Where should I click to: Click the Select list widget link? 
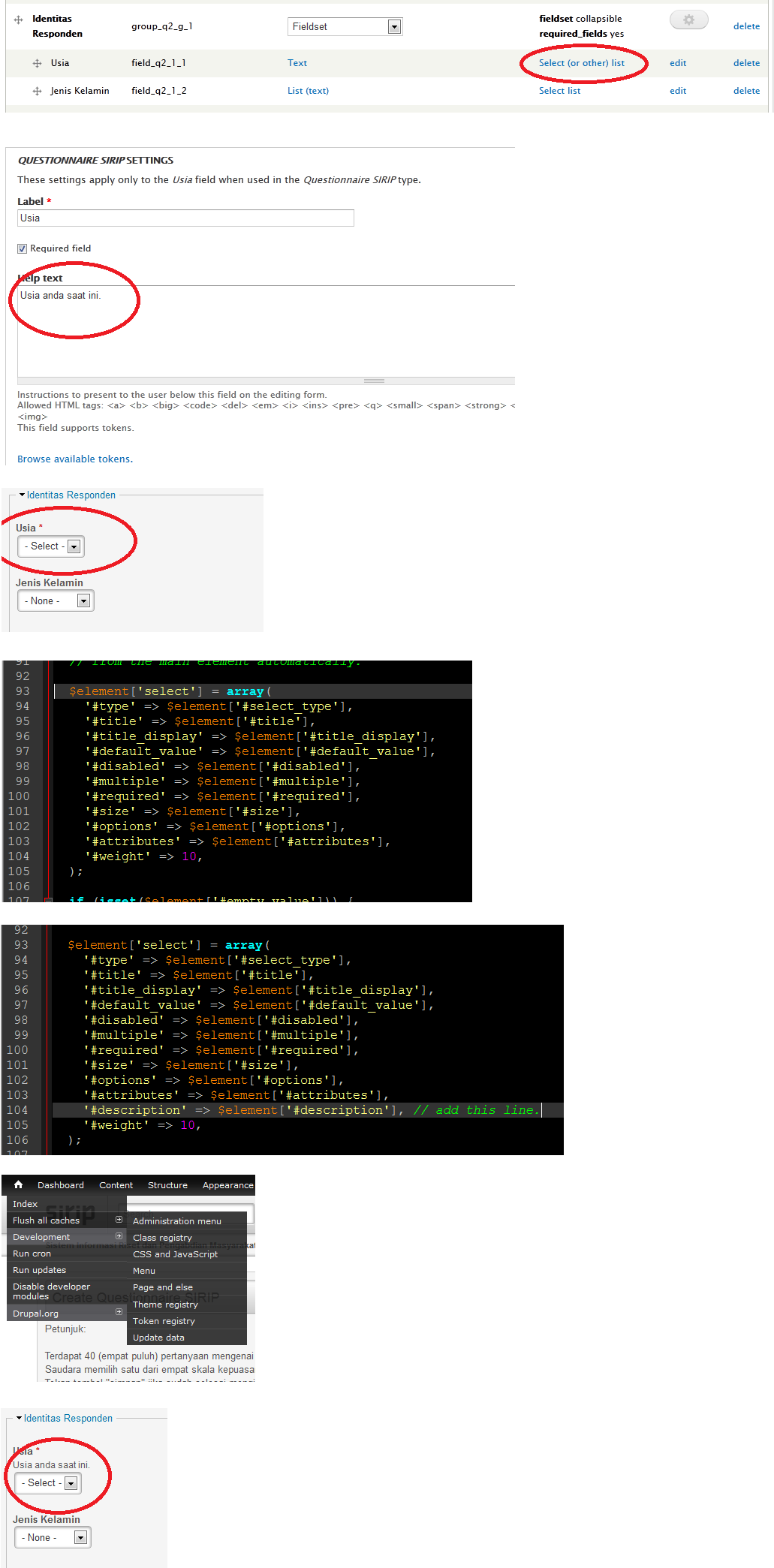click(x=559, y=91)
